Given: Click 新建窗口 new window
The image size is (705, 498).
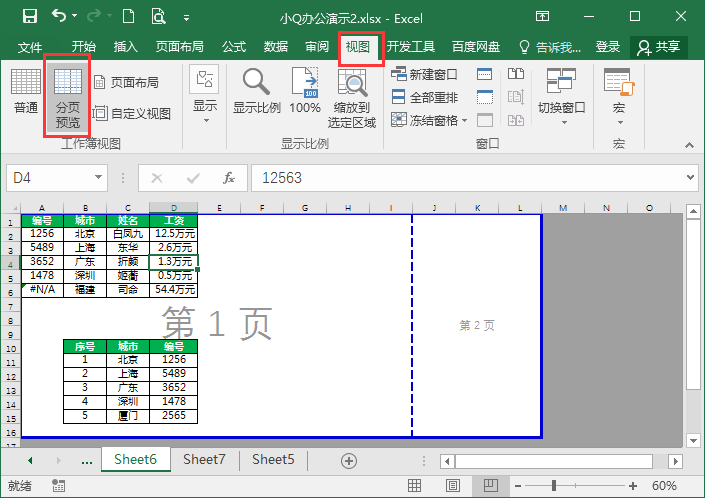Looking at the screenshot, I should click(x=424, y=74).
